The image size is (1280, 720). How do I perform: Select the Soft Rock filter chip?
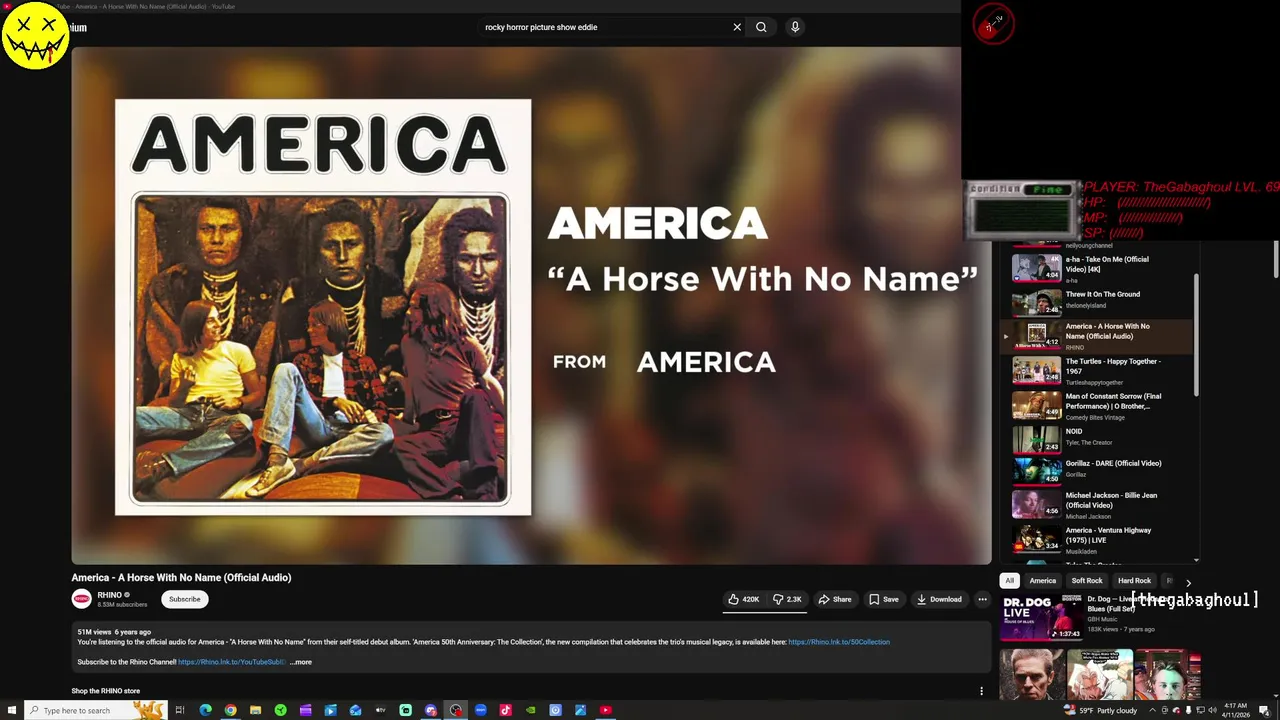point(1087,580)
